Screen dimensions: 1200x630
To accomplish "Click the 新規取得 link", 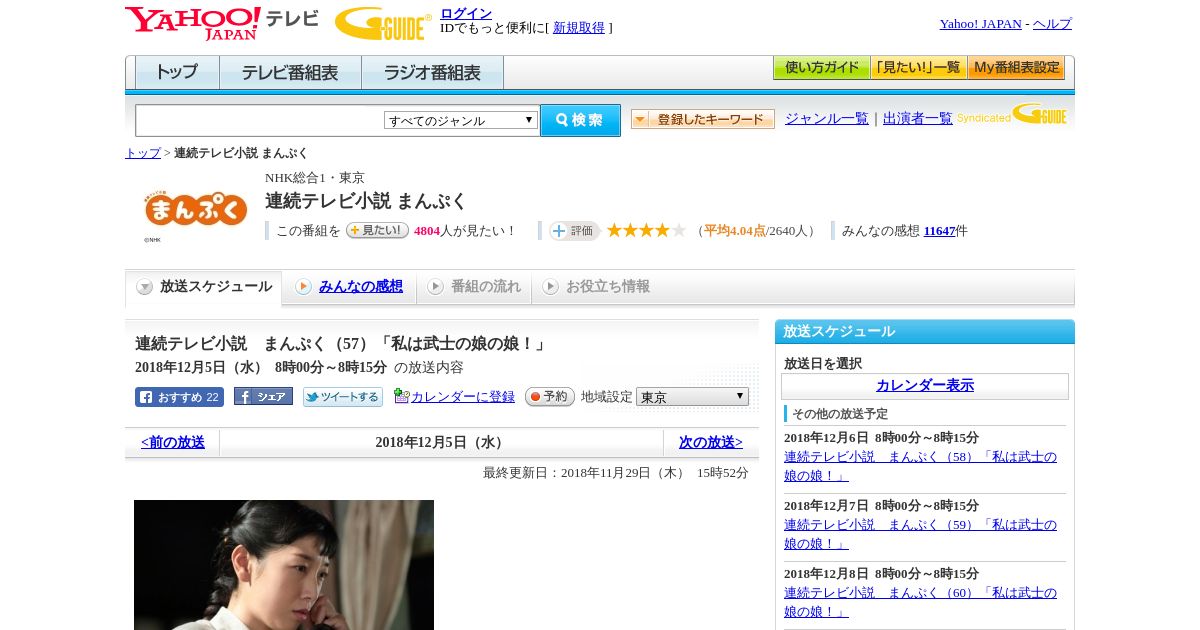I will 579,28.
